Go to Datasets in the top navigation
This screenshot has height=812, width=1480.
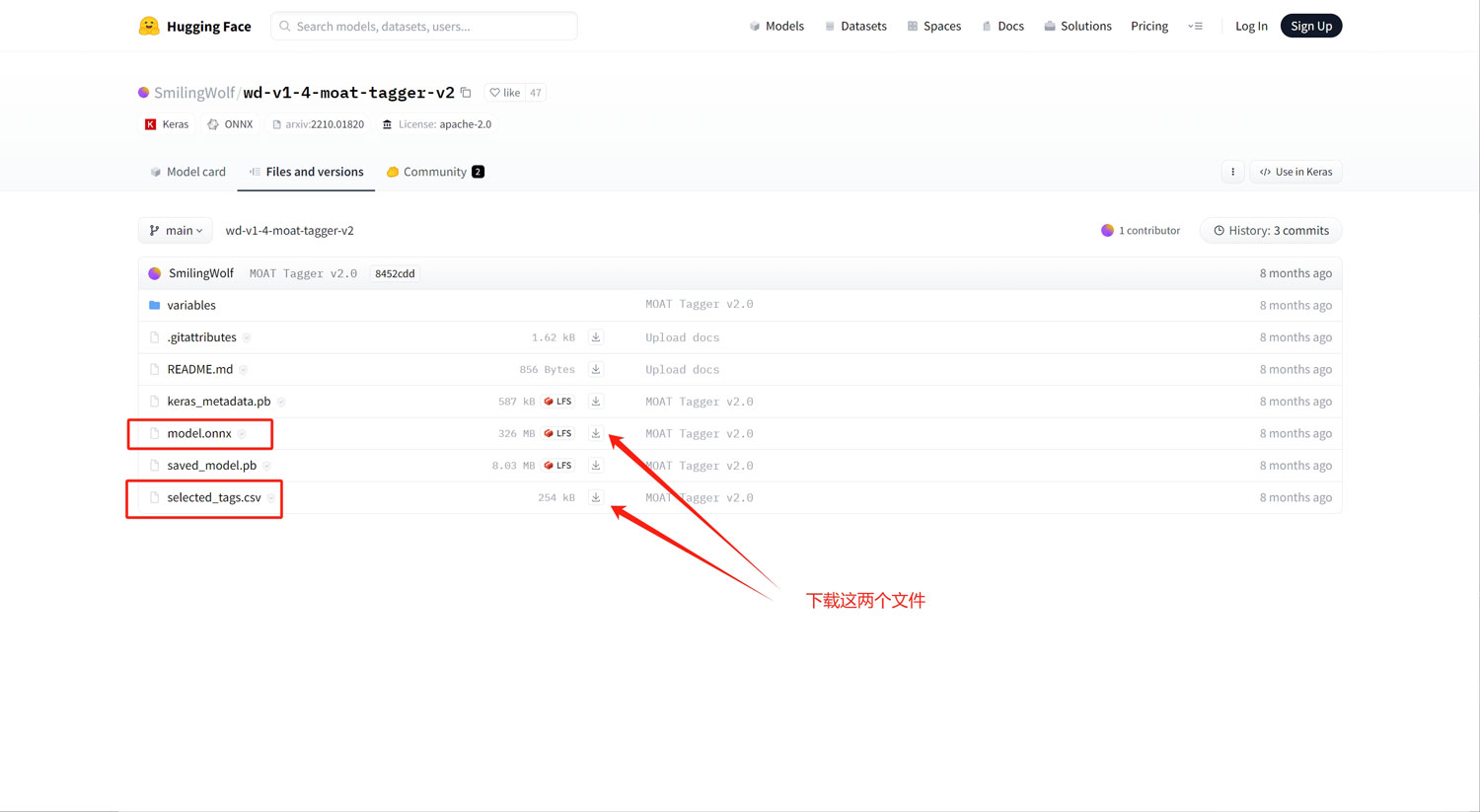(855, 26)
